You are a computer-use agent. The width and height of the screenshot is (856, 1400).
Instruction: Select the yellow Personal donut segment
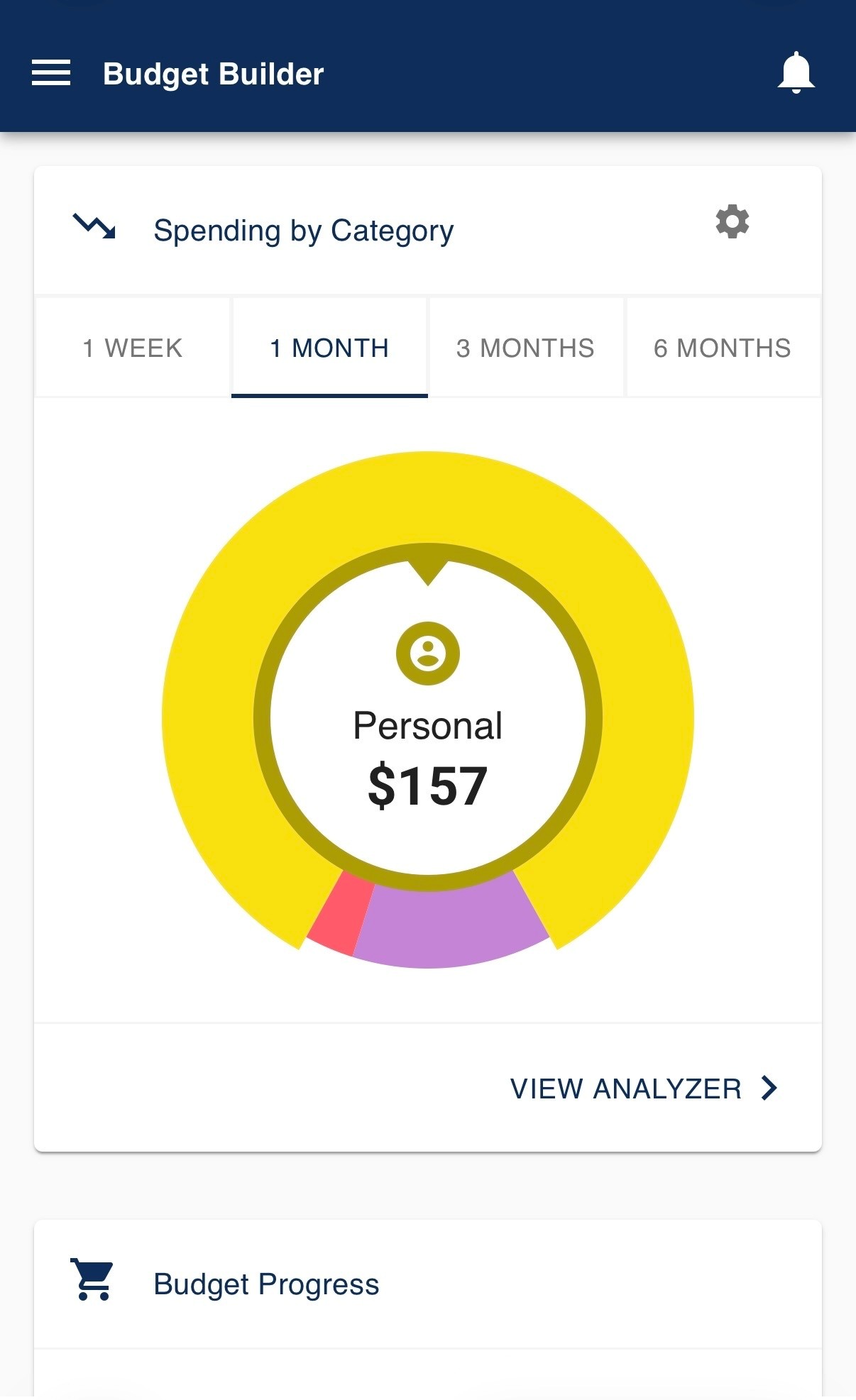click(428, 497)
